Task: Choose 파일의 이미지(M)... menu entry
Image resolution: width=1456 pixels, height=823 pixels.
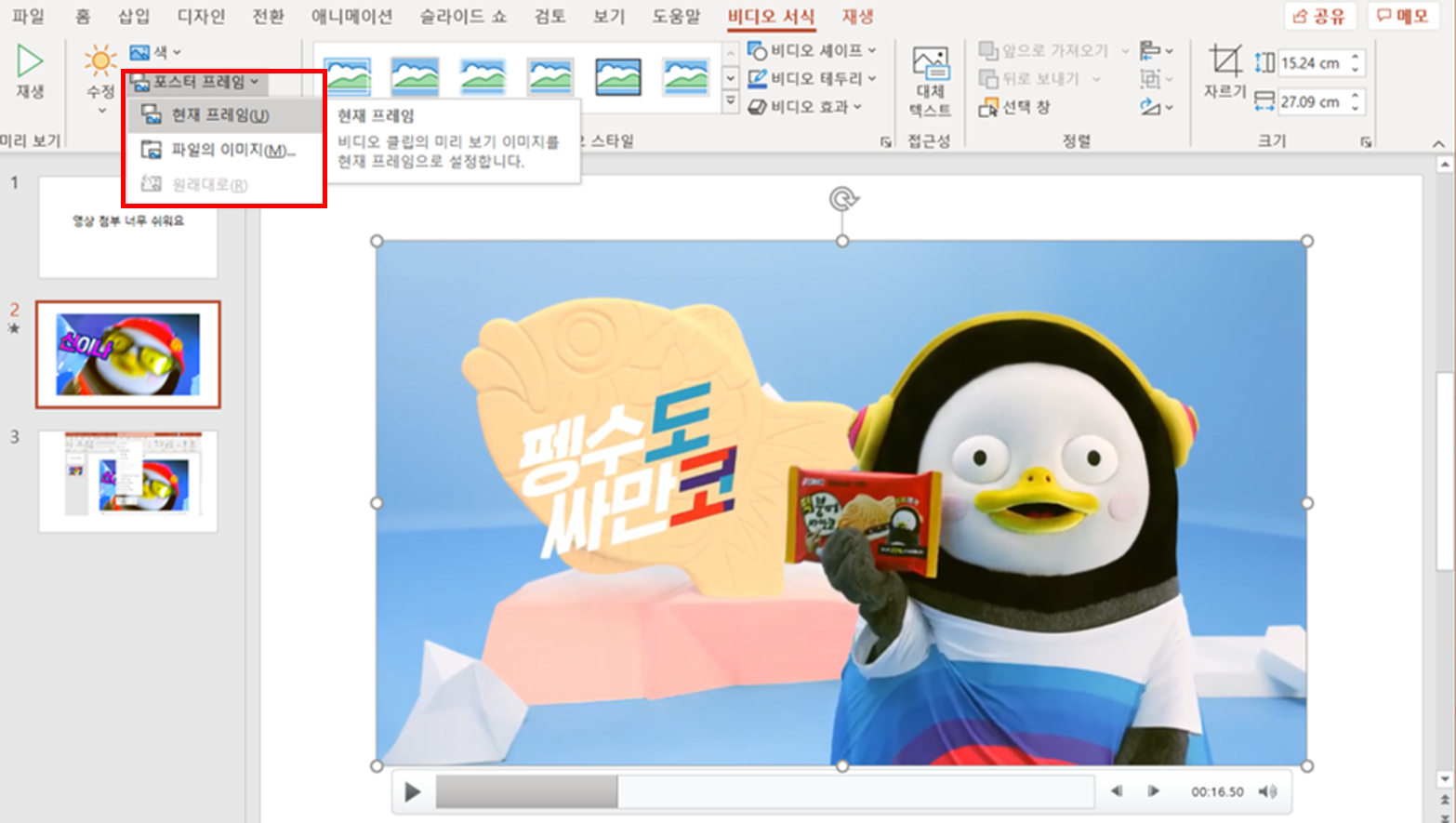Action: [x=223, y=150]
